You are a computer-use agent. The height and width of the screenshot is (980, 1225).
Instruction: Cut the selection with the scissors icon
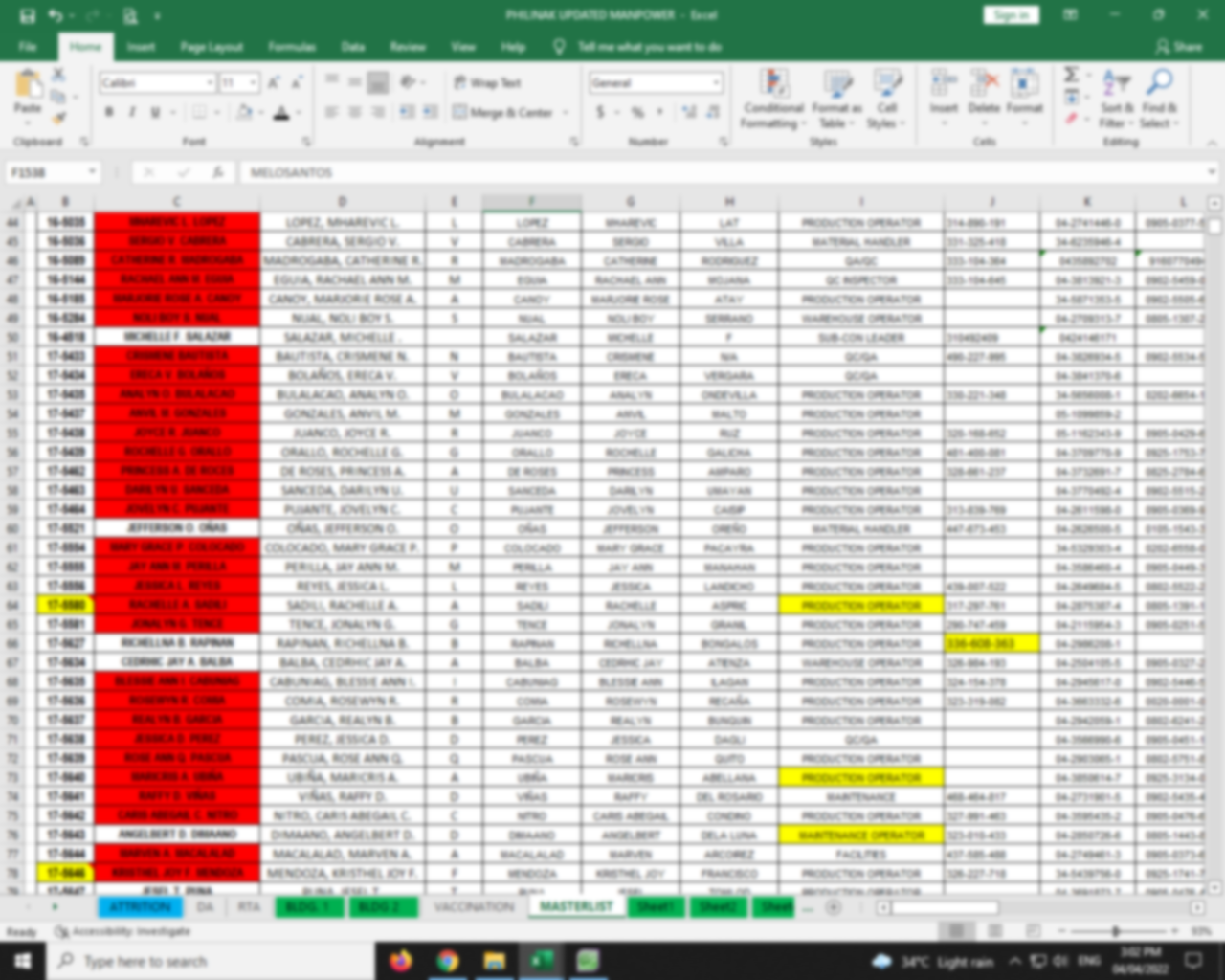pyautogui.click(x=58, y=75)
